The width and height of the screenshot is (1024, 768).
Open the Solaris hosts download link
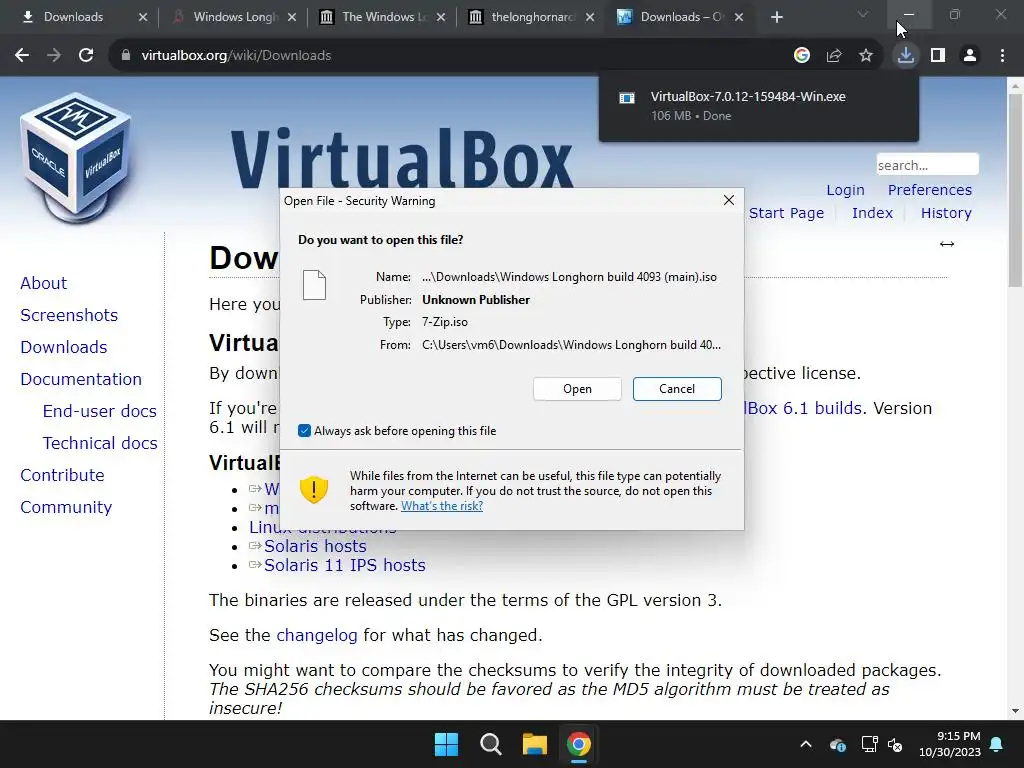point(315,546)
